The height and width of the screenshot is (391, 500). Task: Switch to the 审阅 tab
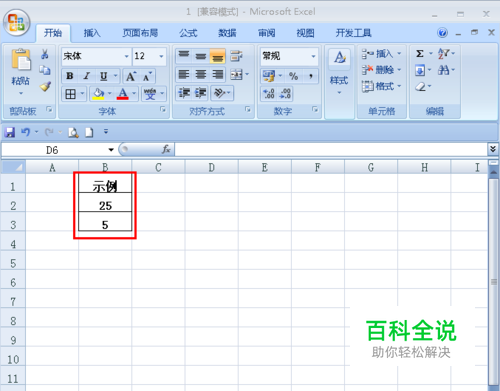267,33
